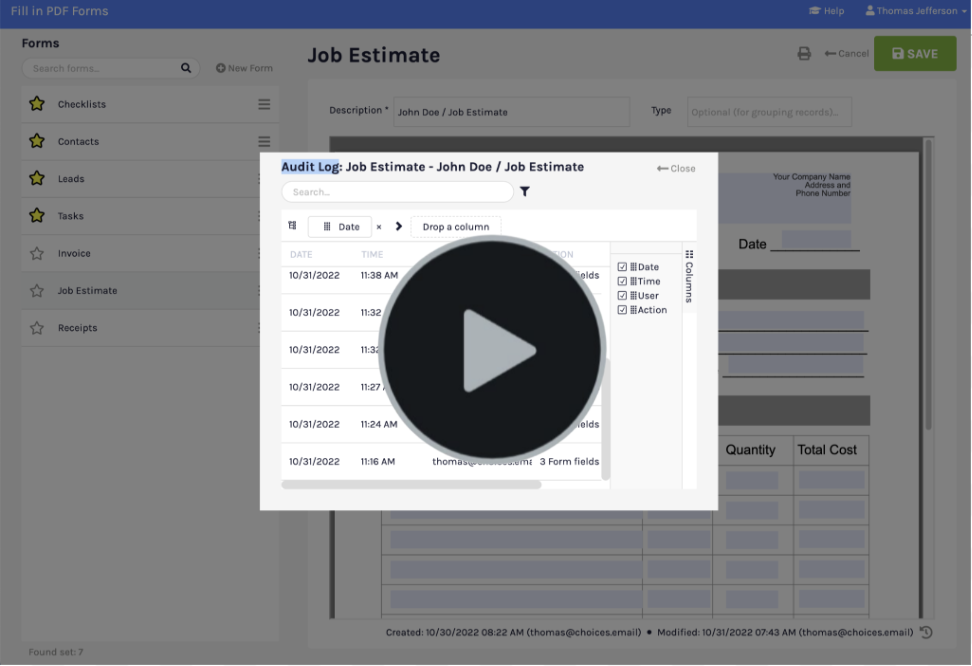
Task: Remove the Date grouping chip with x
Action: coord(379,227)
